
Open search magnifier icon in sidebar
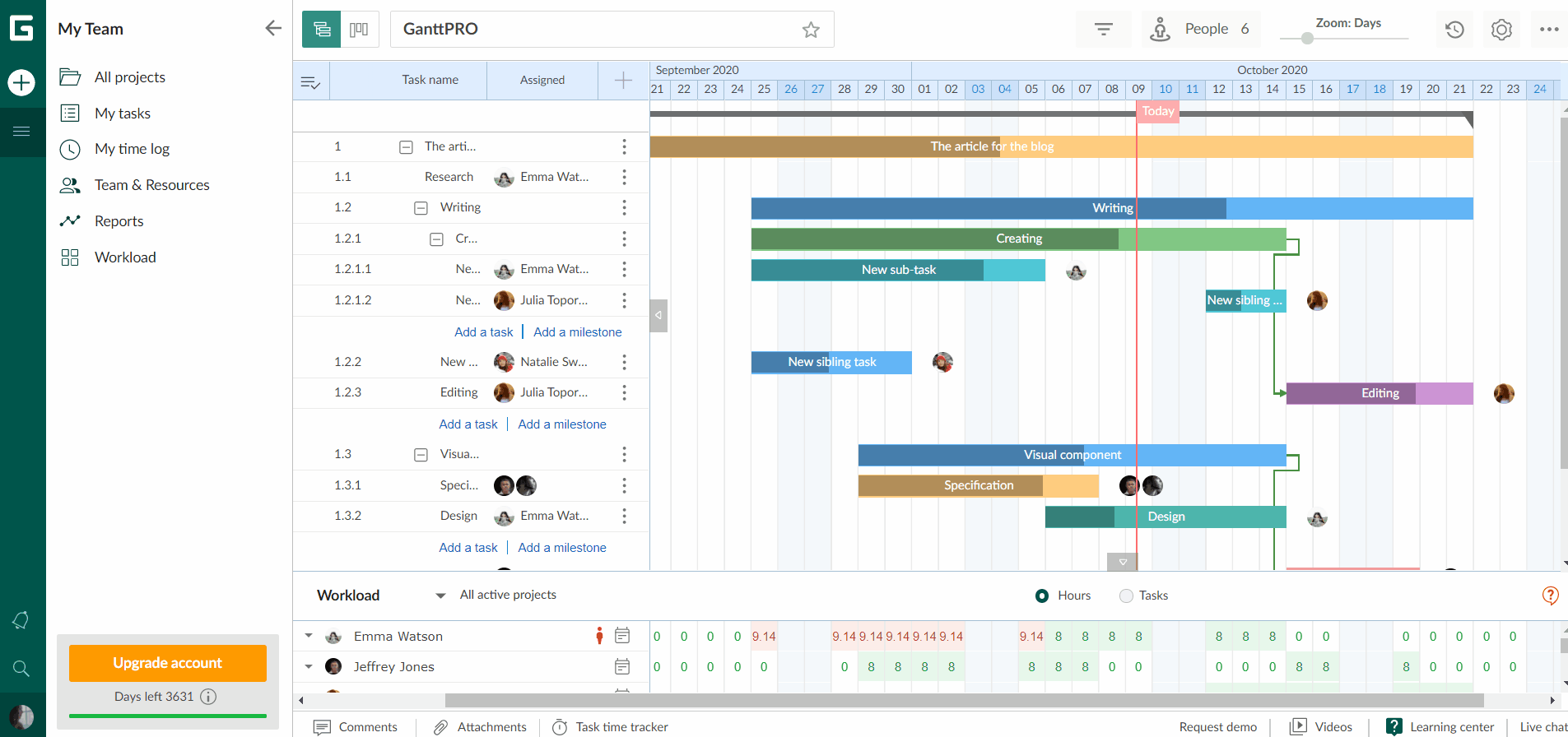(21, 669)
